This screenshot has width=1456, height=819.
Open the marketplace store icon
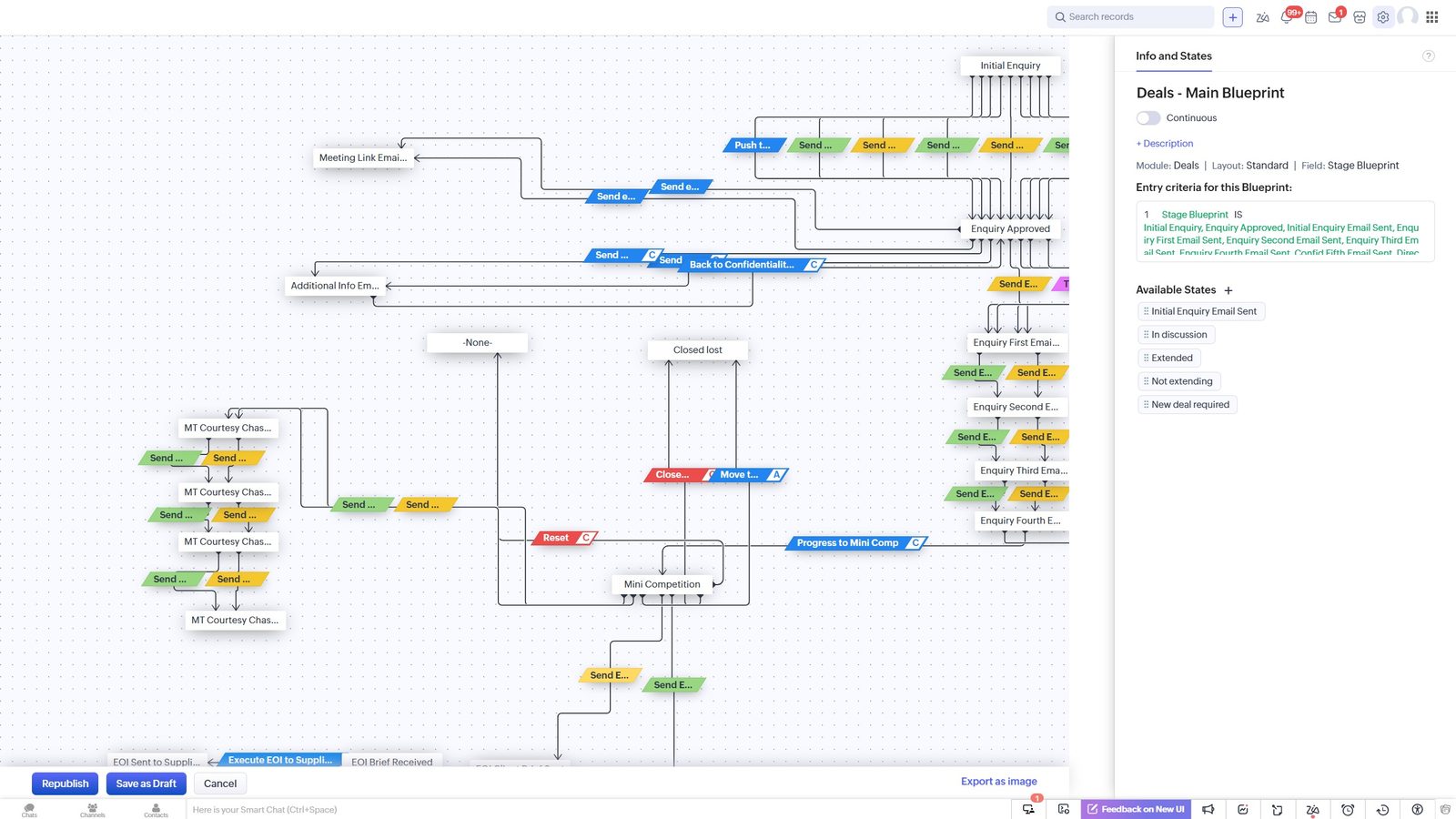[1360, 17]
